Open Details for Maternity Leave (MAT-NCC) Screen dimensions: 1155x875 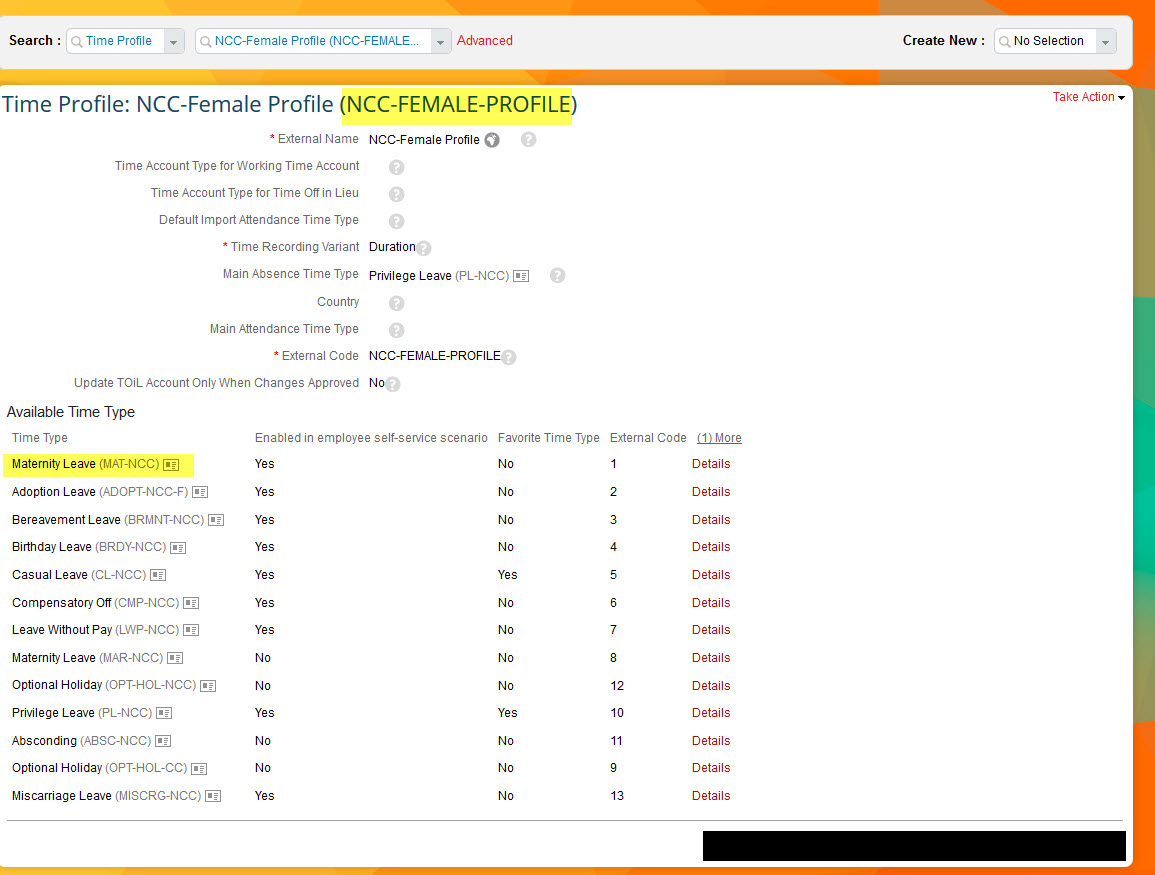point(711,464)
